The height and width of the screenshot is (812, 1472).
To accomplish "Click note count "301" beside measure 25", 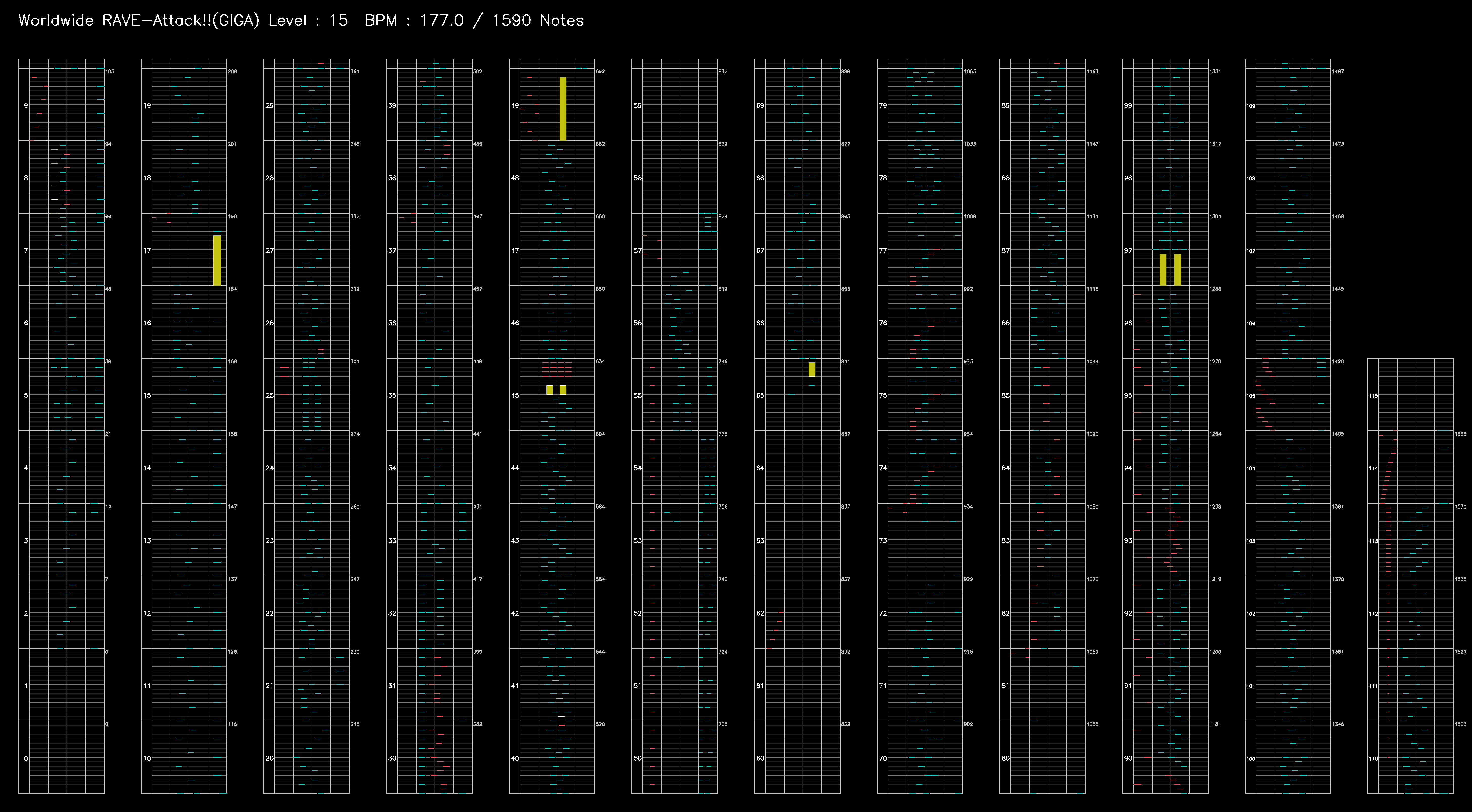I will tap(355, 362).
